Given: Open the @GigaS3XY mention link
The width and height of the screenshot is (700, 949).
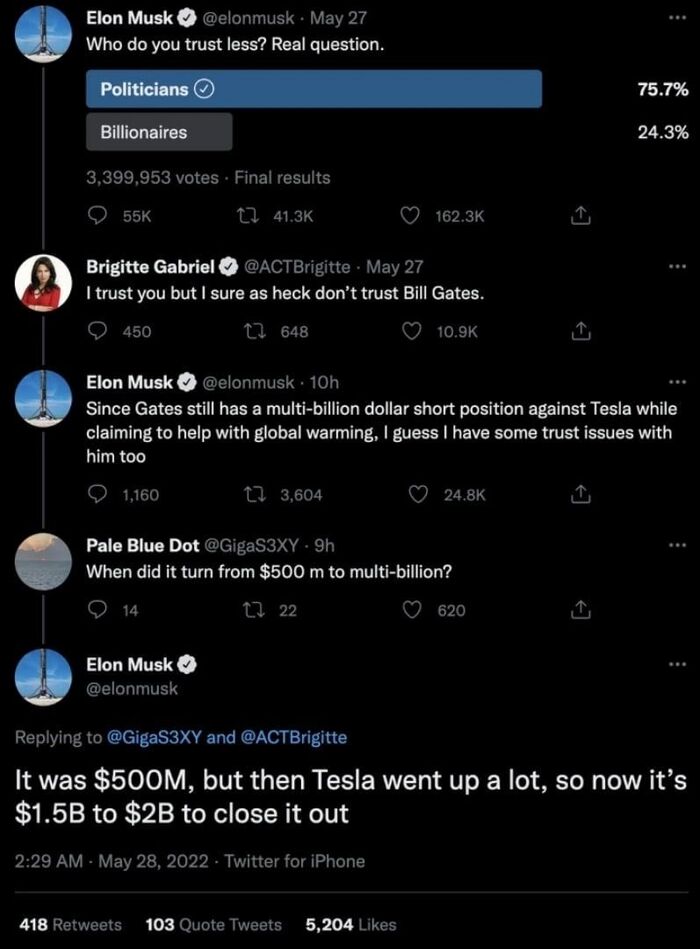Looking at the screenshot, I should pyautogui.click(x=153, y=737).
